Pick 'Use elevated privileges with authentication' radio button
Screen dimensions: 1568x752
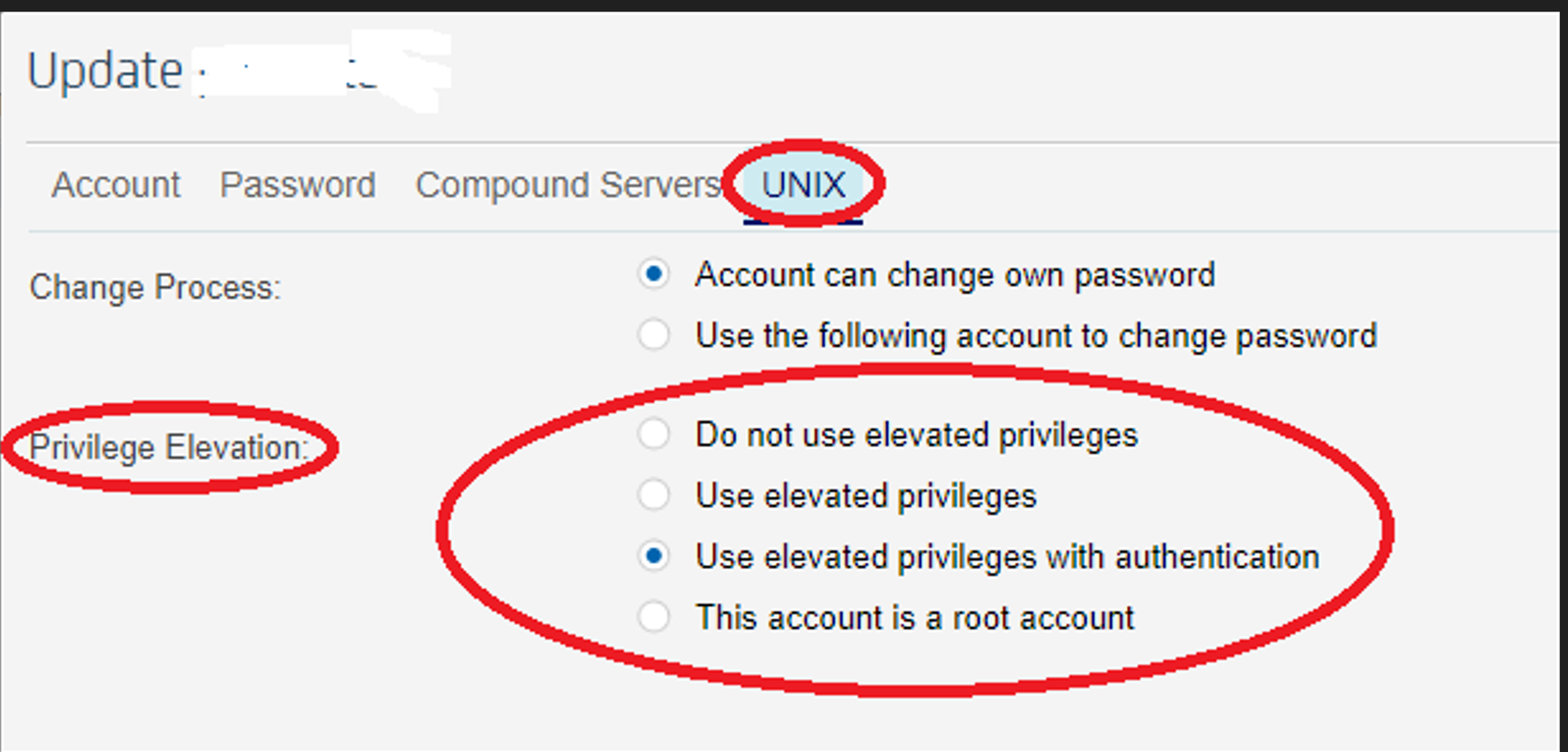pyautogui.click(x=653, y=557)
